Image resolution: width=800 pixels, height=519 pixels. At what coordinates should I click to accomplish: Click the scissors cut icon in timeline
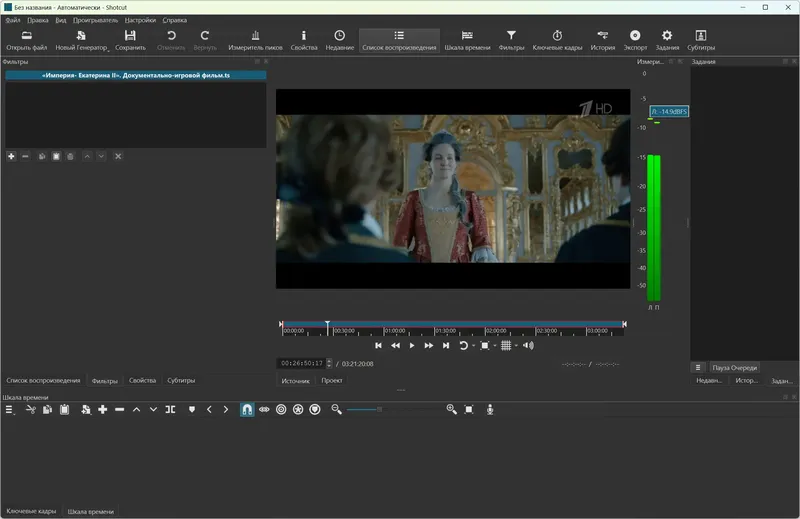[31, 409]
